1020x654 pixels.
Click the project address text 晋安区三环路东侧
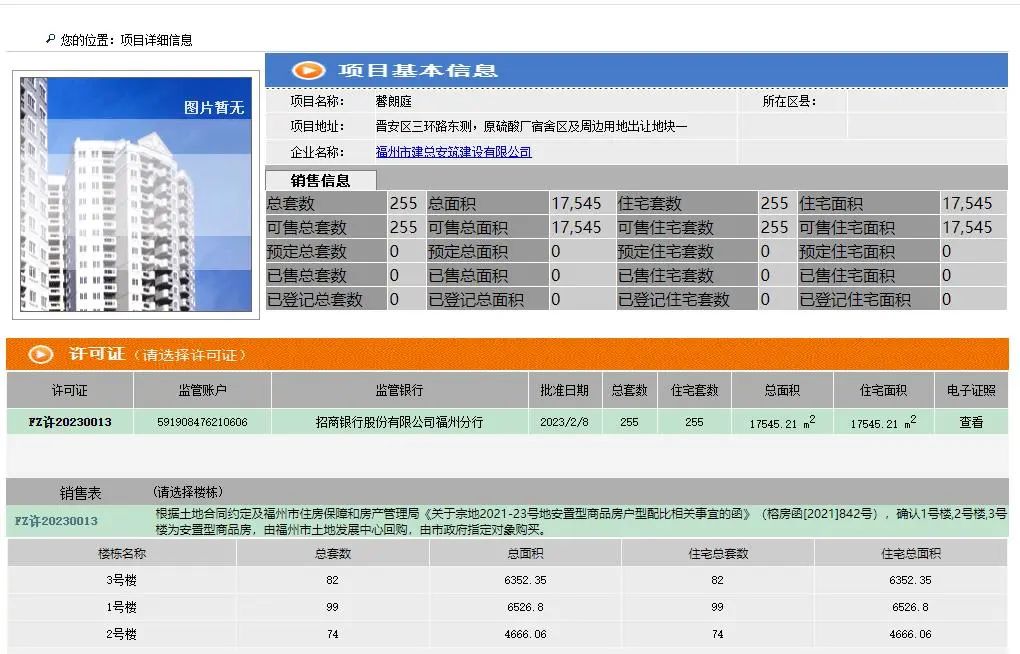click(x=424, y=126)
